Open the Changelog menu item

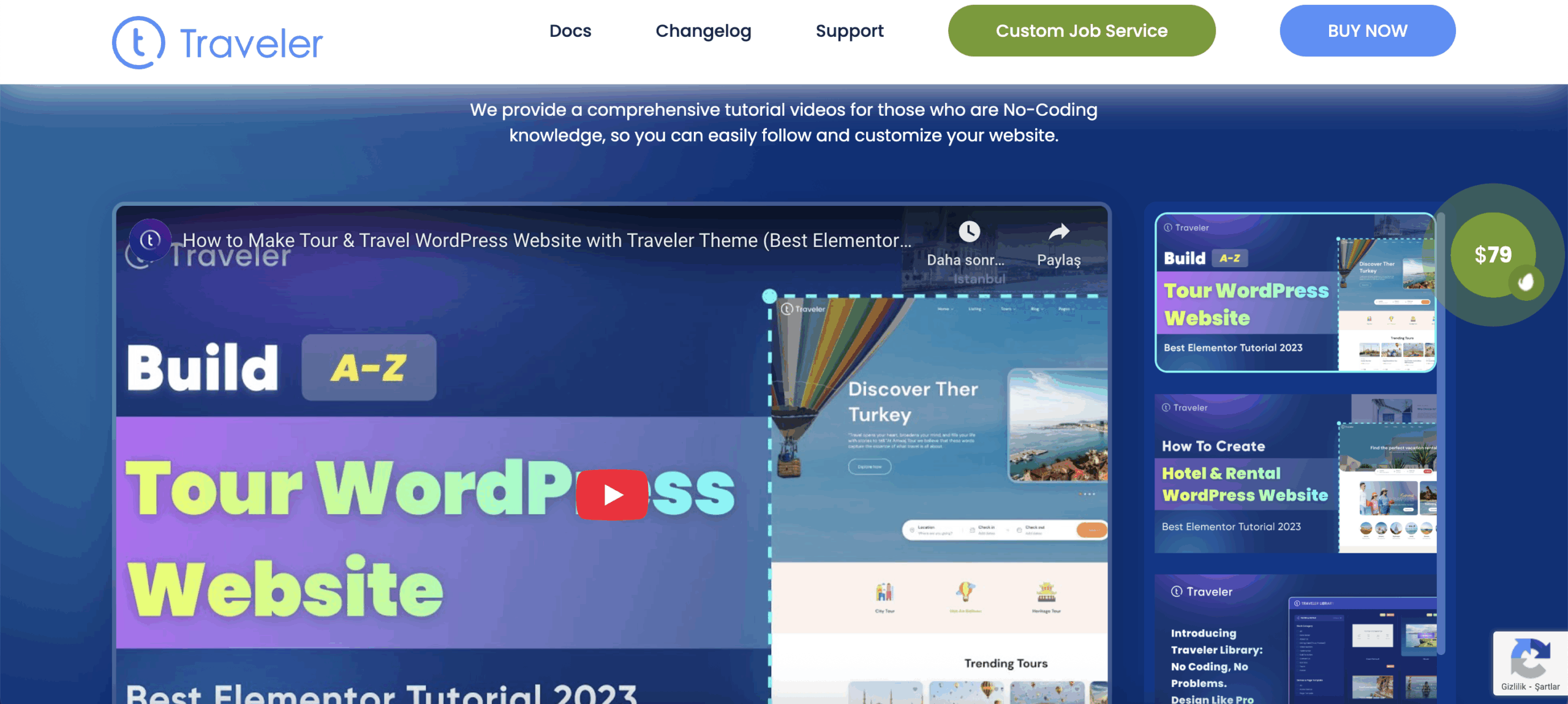click(x=703, y=31)
